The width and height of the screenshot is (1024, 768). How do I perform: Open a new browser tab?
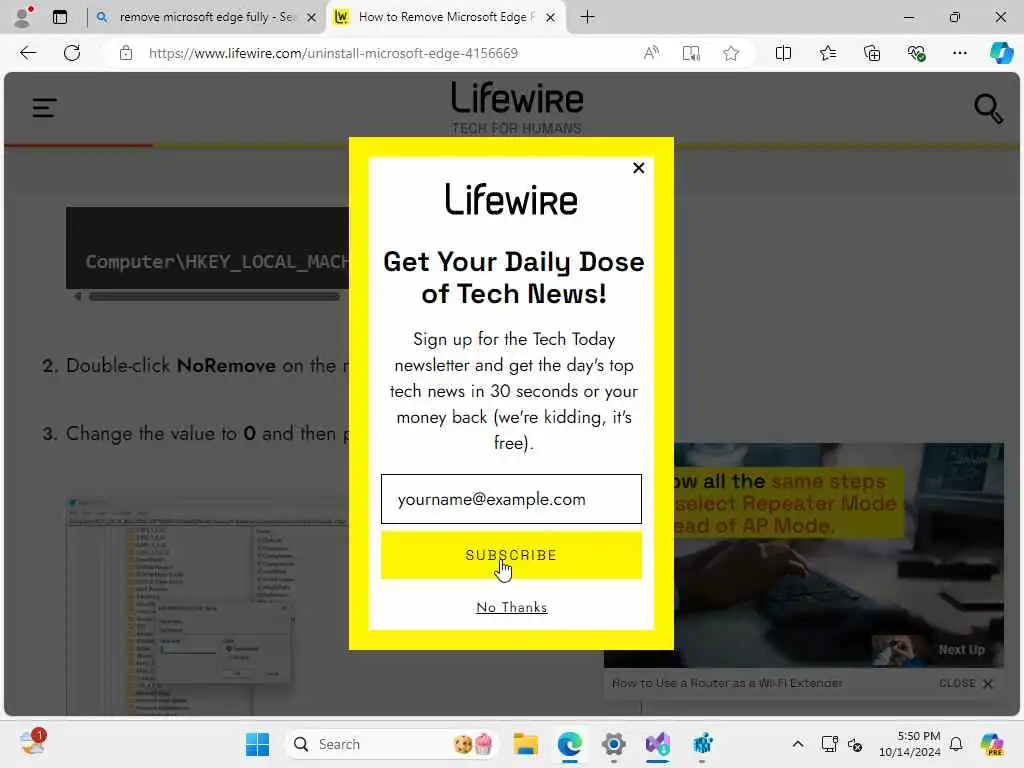tap(587, 17)
